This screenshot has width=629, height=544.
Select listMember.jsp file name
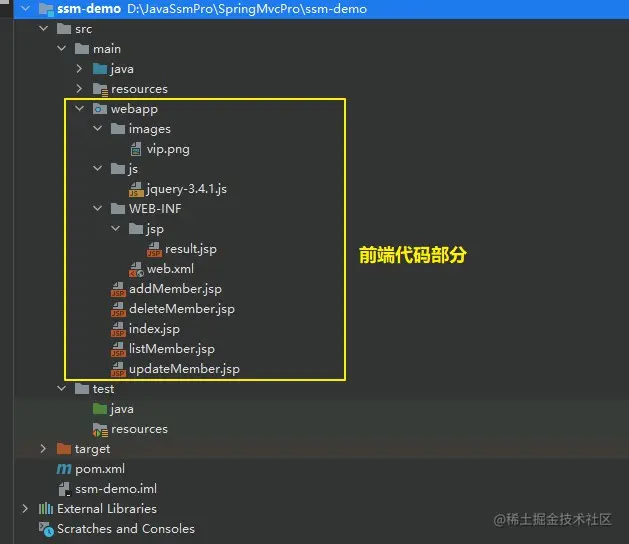pos(172,349)
